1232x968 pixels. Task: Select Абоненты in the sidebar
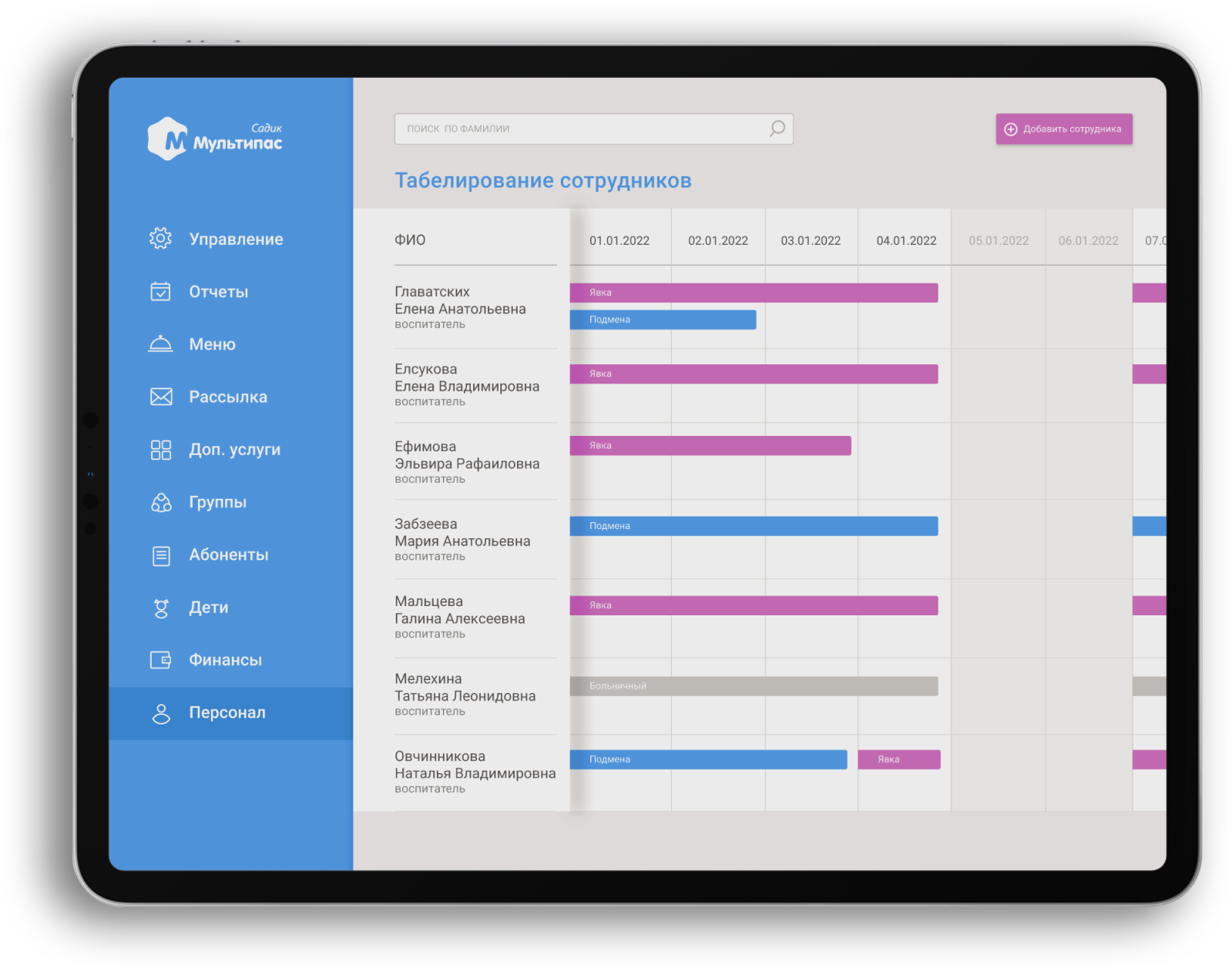[231, 554]
